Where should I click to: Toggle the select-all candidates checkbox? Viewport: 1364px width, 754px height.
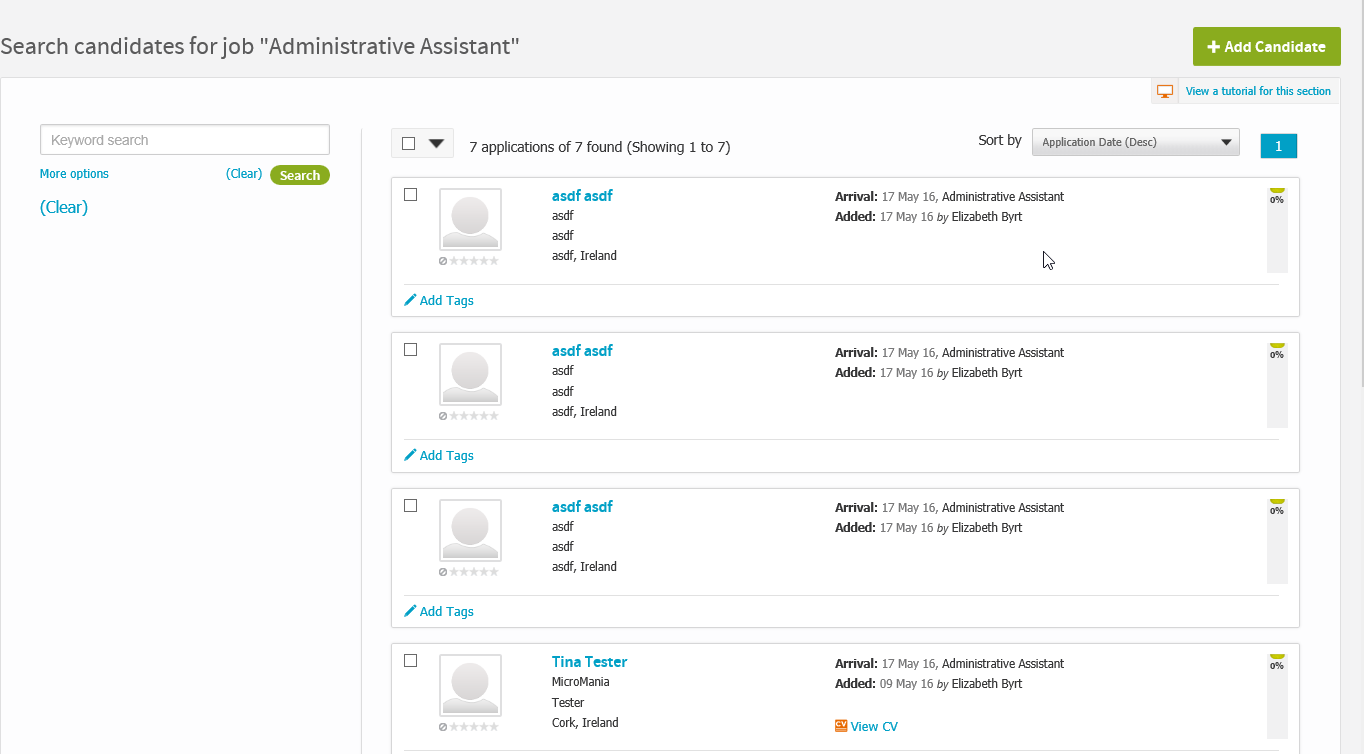[x=408, y=143]
